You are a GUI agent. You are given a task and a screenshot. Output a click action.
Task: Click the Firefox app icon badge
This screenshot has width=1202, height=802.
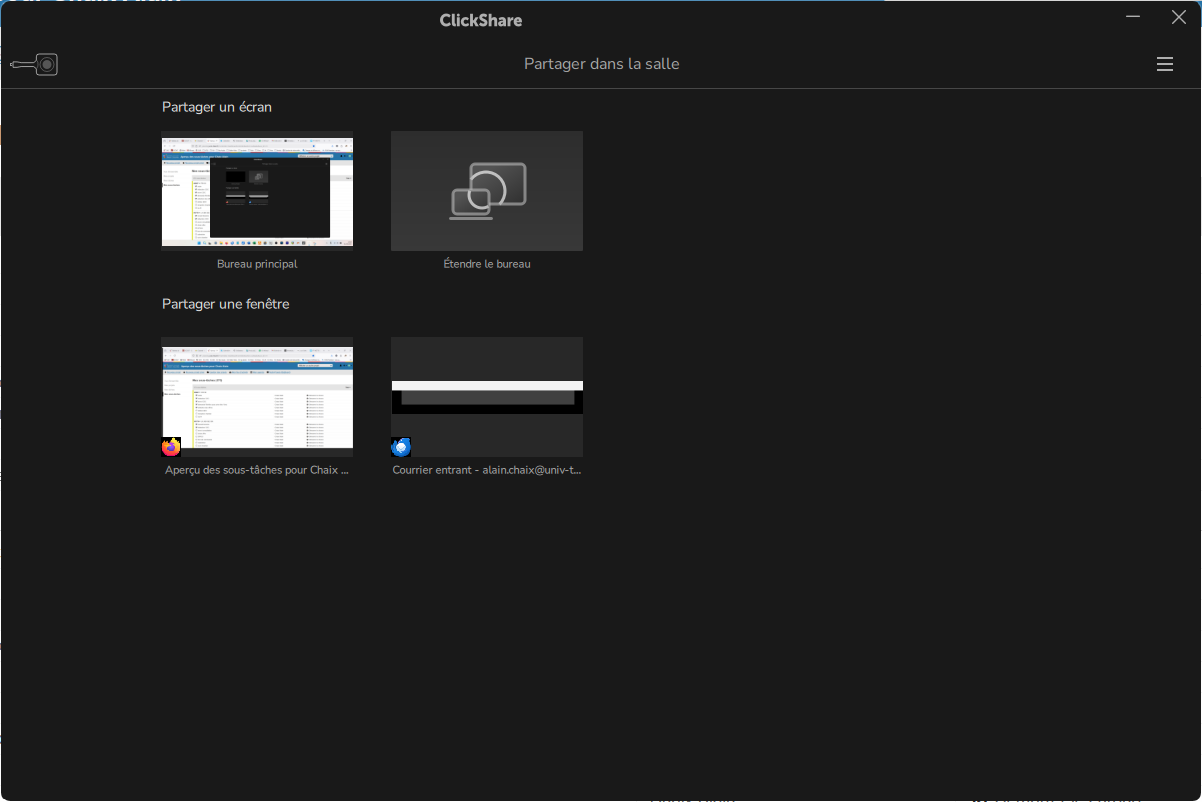(x=171, y=447)
